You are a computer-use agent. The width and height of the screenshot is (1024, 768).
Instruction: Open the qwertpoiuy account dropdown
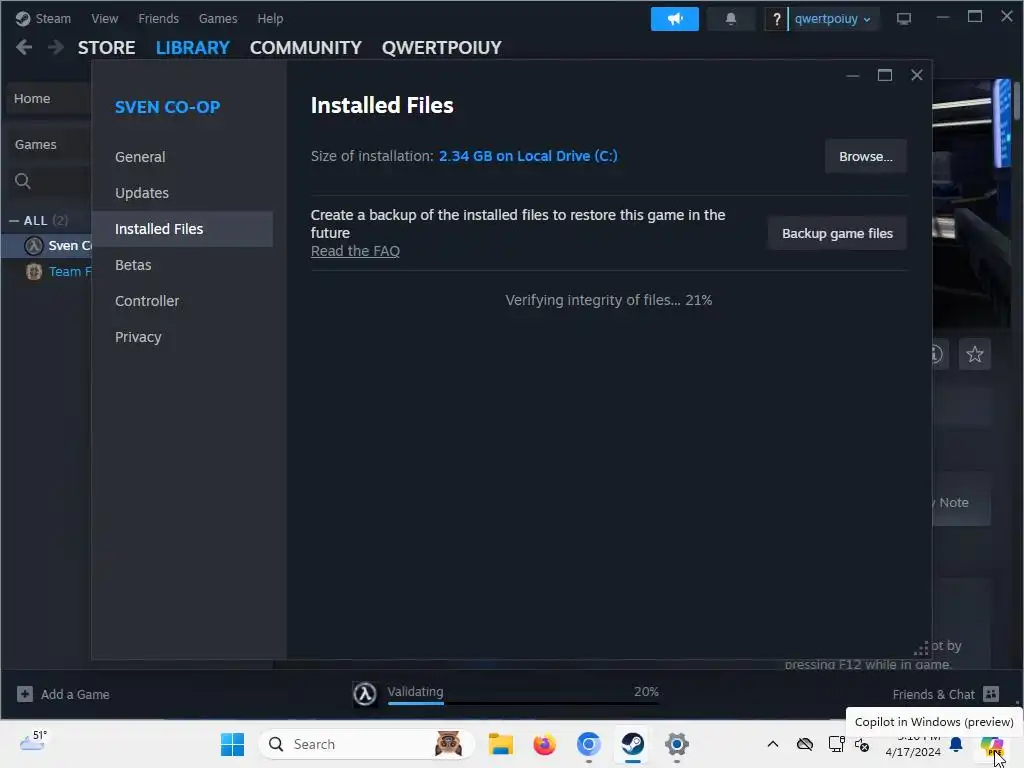(833, 19)
